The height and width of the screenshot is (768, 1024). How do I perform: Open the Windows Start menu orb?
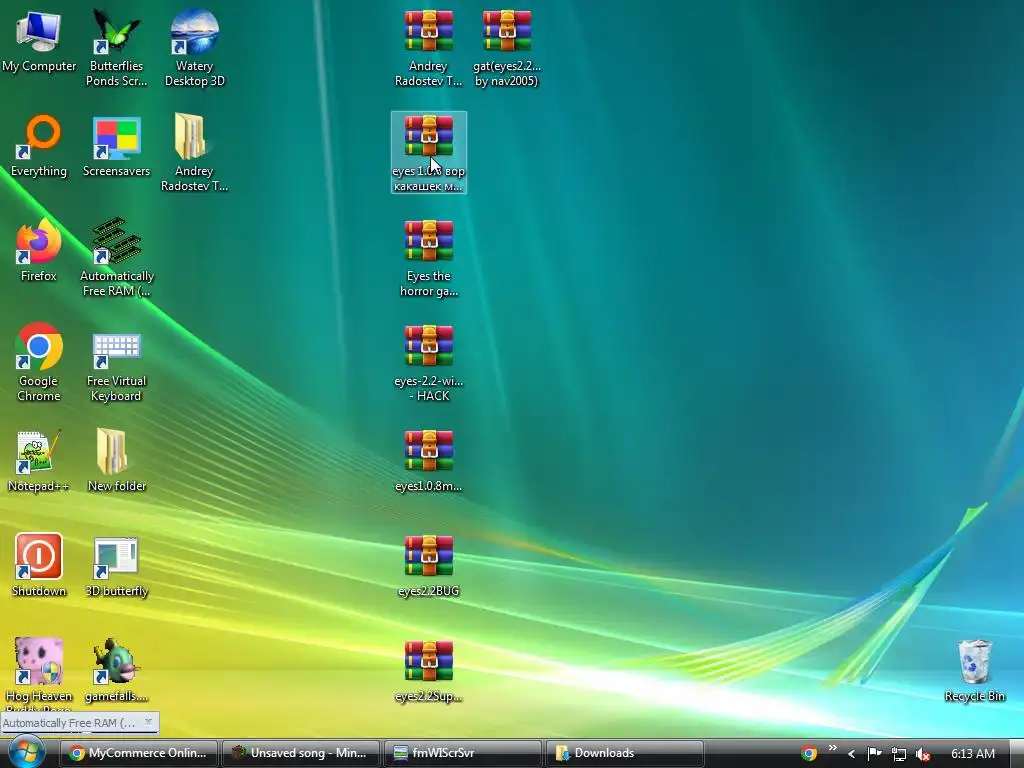(x=26, y=751)
